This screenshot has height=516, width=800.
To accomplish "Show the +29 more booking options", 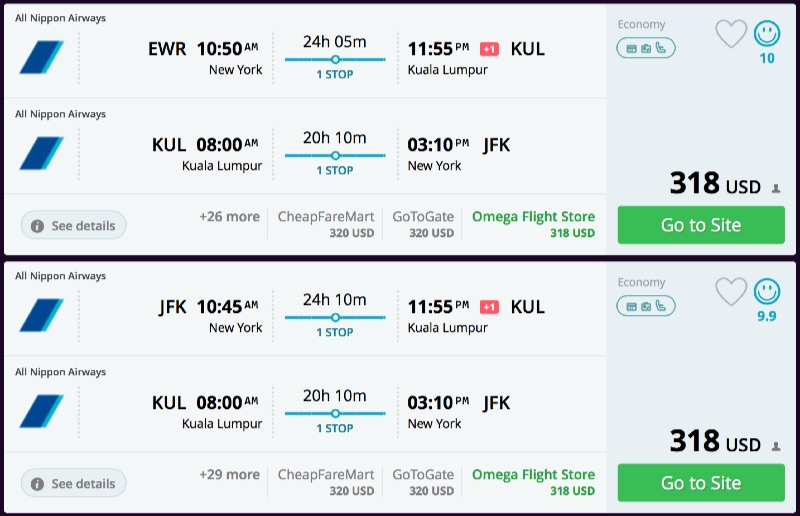I will (x=229, y=475).
